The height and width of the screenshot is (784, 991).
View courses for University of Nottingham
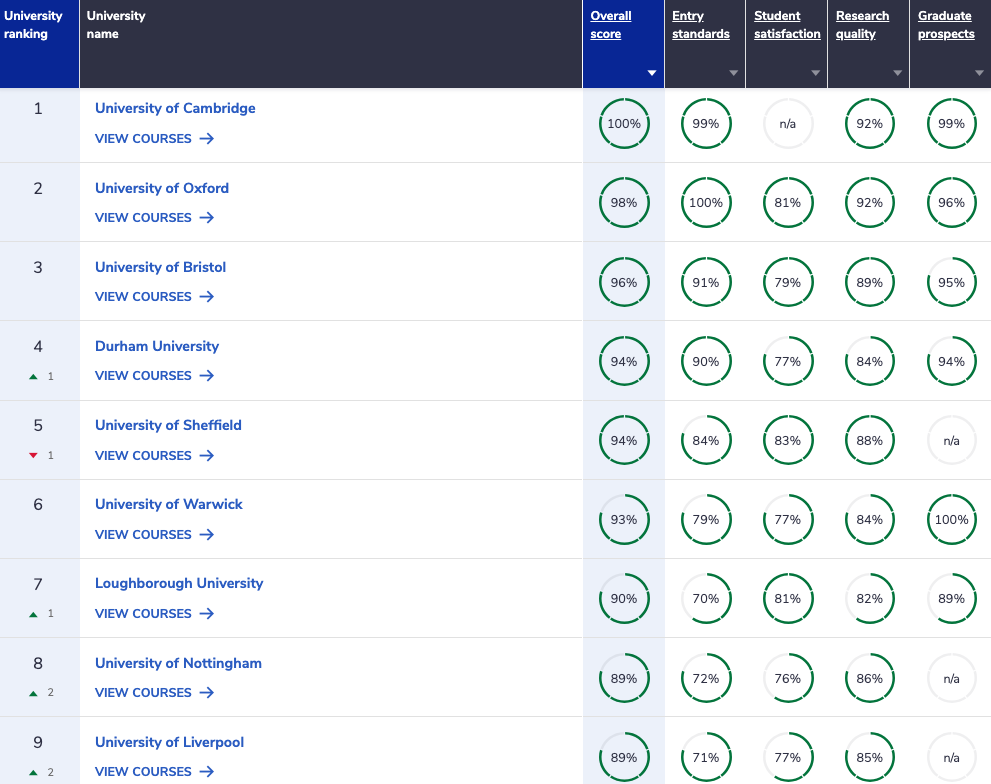tap(154, 692)
